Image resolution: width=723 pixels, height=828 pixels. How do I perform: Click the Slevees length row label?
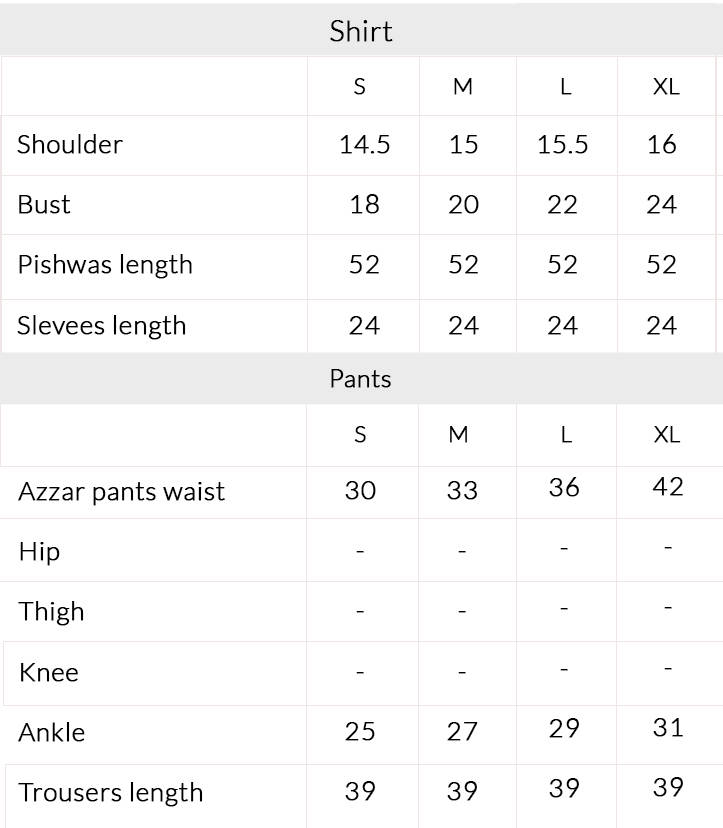tap(102, 326)
